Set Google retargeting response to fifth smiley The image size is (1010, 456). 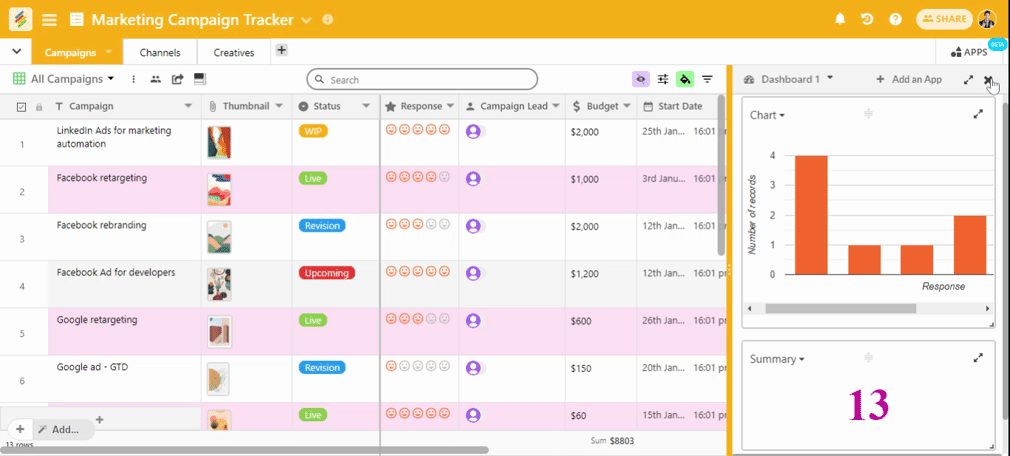(444, 319)
